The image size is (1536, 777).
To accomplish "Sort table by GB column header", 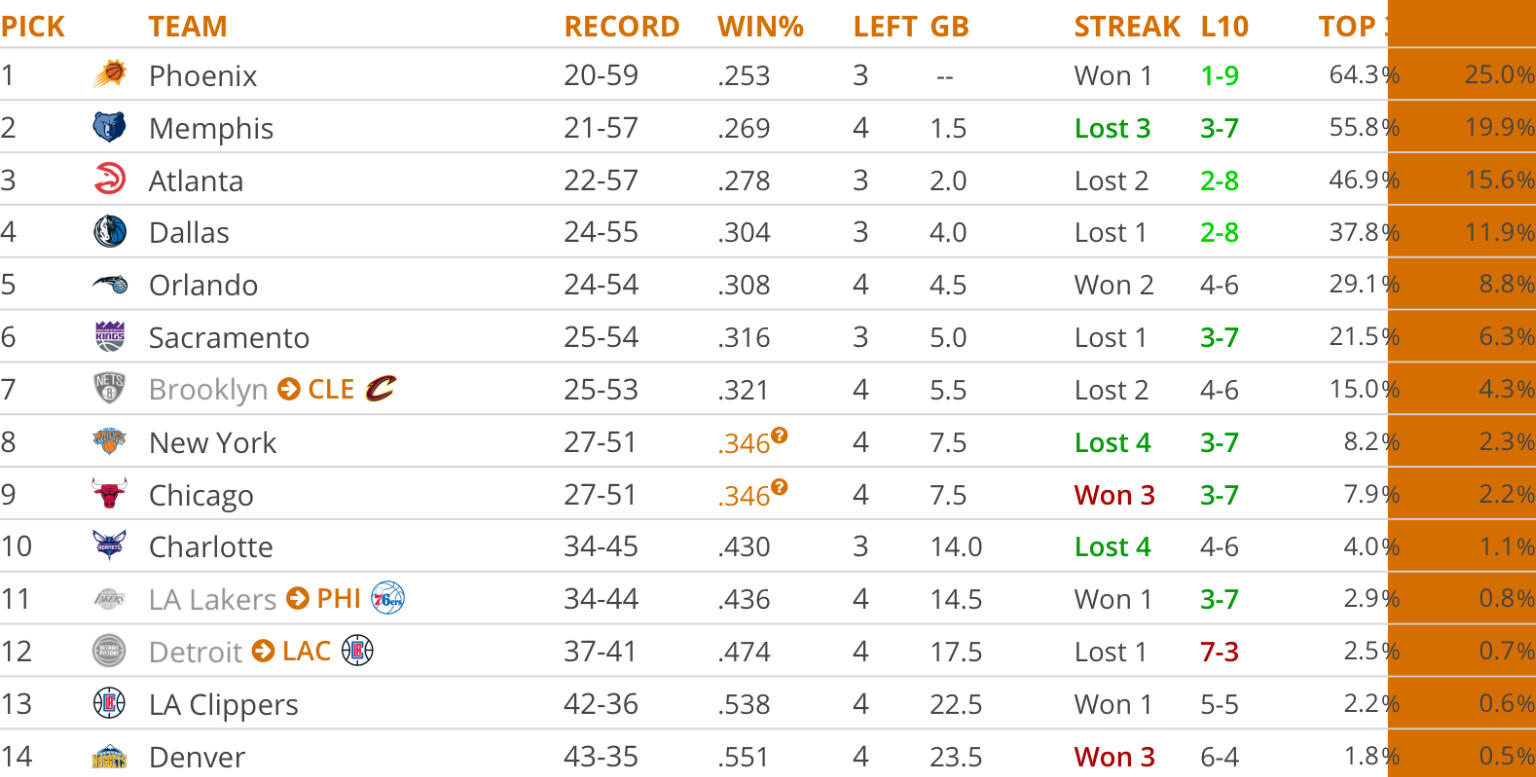I will tap(949, 26).
